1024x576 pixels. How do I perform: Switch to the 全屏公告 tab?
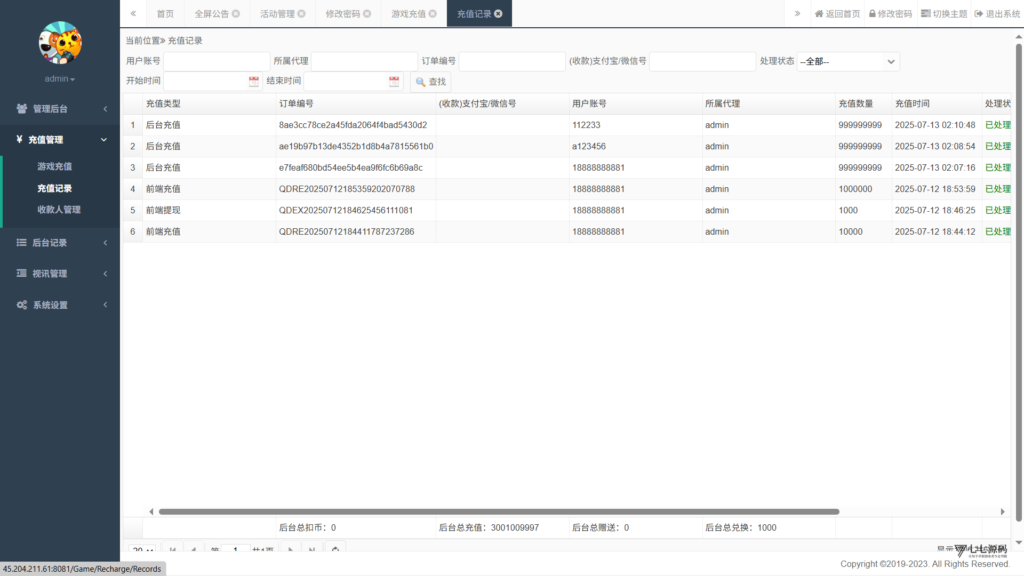(x=212, y=14)
